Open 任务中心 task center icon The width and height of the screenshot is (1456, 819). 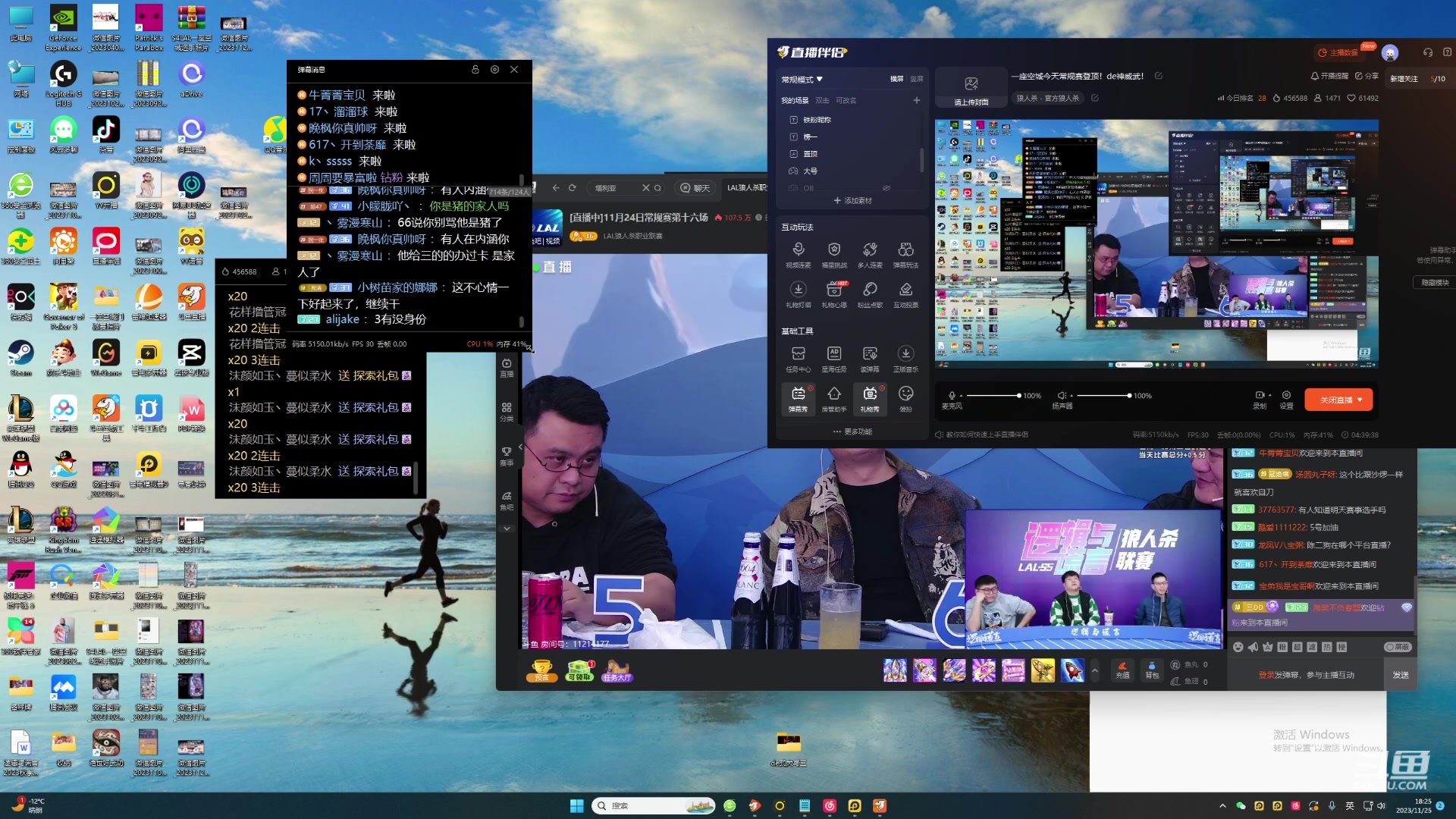tap(799, 359)
